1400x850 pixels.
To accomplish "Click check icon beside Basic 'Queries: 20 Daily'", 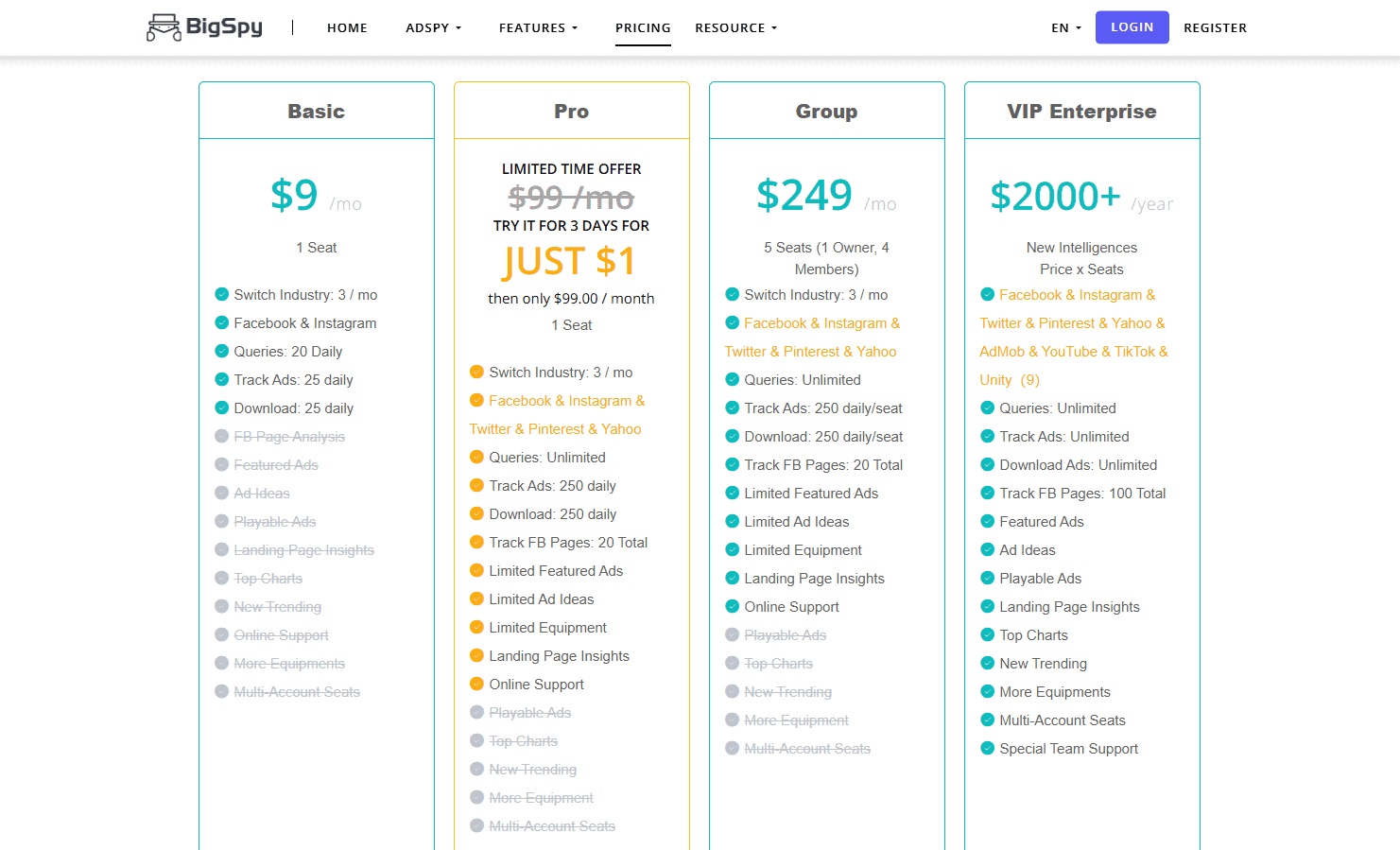I will (x=222, y=351).
